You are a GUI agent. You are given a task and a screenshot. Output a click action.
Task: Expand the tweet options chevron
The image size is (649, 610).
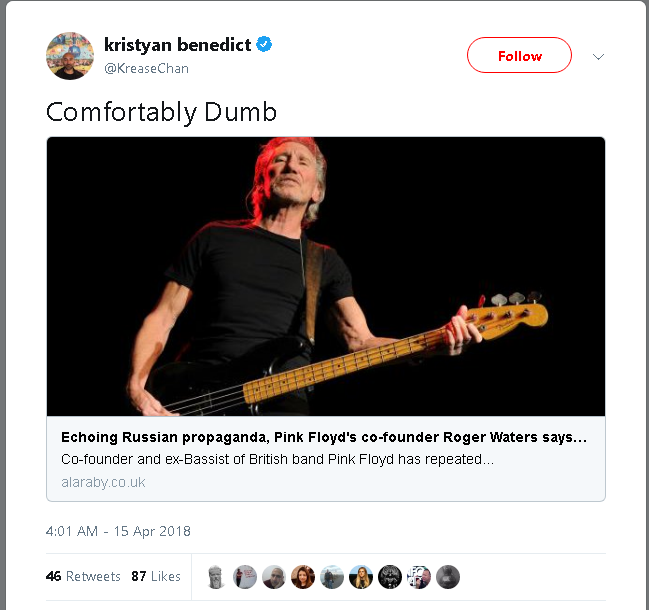pyautogui.click(x=598, y=56)
